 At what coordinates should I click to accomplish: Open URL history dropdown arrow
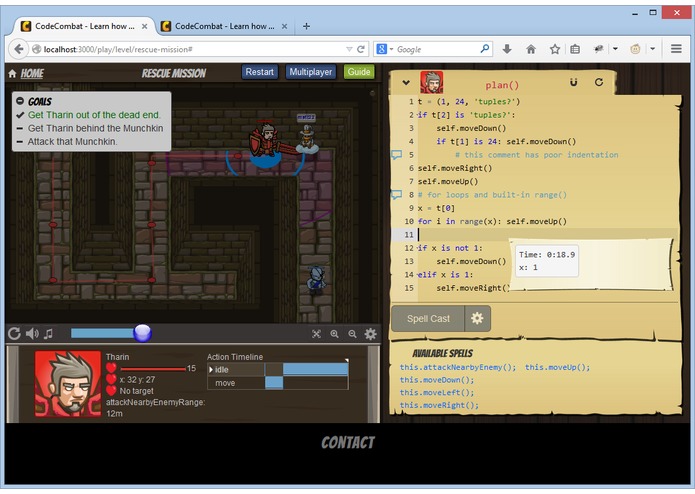tap(349, 49)
